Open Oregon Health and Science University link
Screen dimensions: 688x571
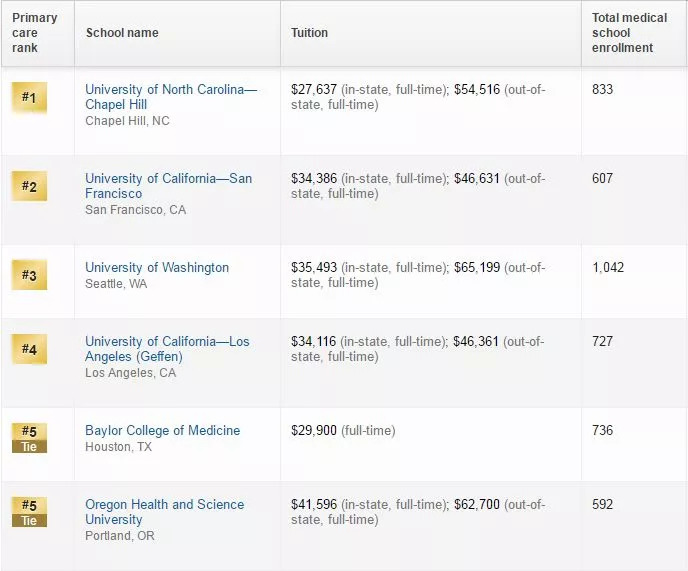pyautogui.click(x=165, y=512)
